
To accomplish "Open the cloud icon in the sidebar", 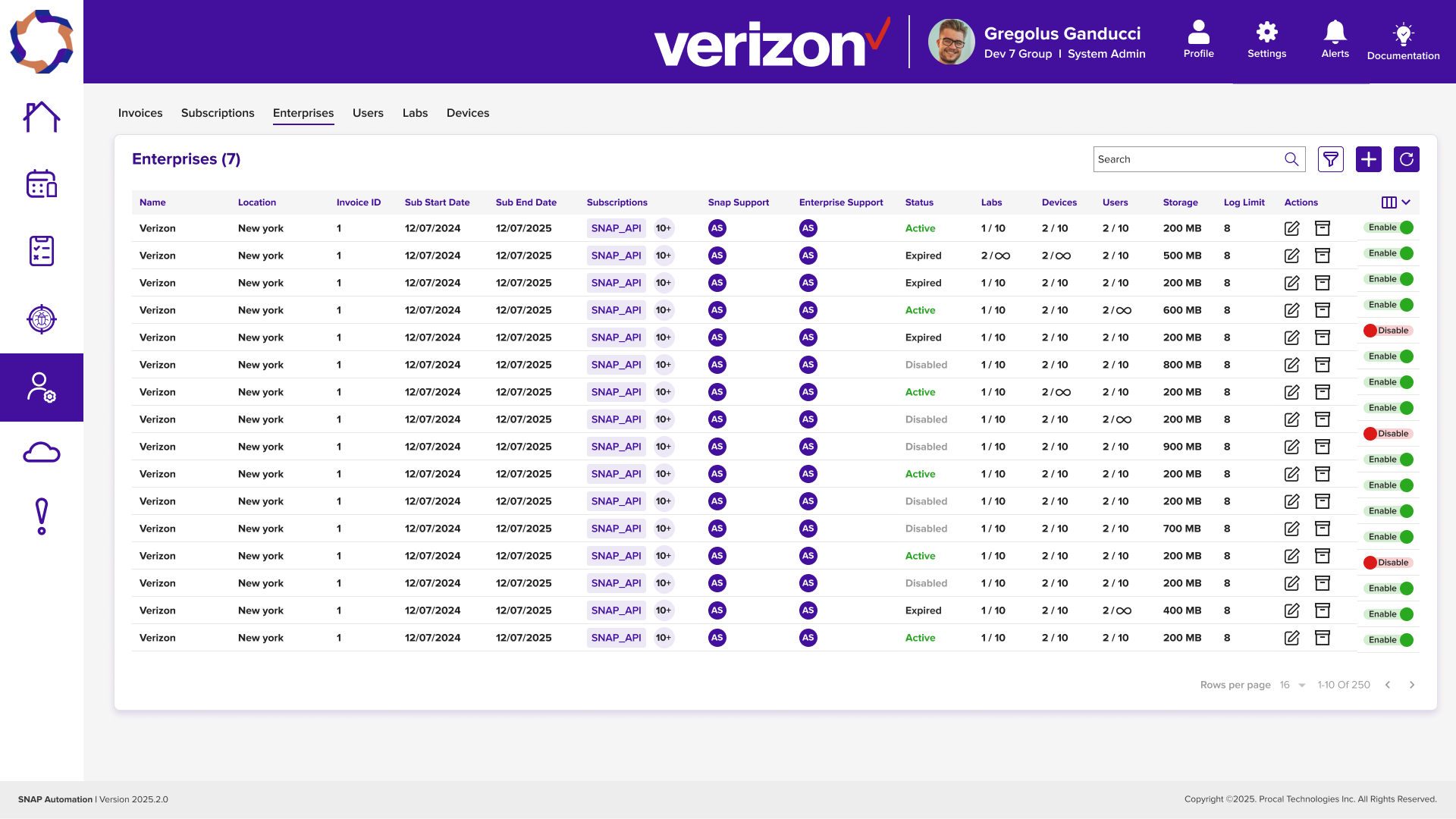I will click(x=42, y=453).
